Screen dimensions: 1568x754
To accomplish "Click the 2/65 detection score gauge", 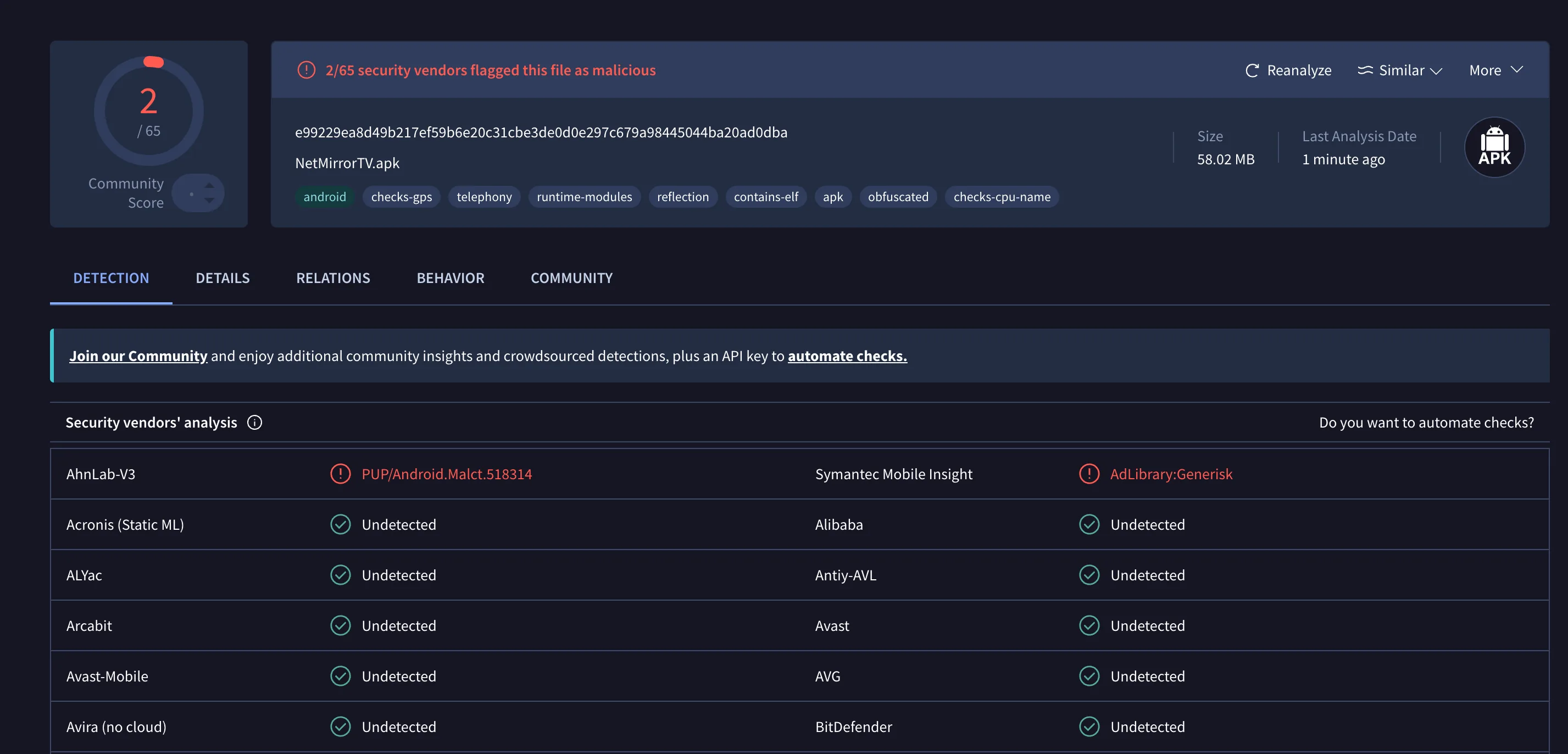I will click(x=148, y=111).
